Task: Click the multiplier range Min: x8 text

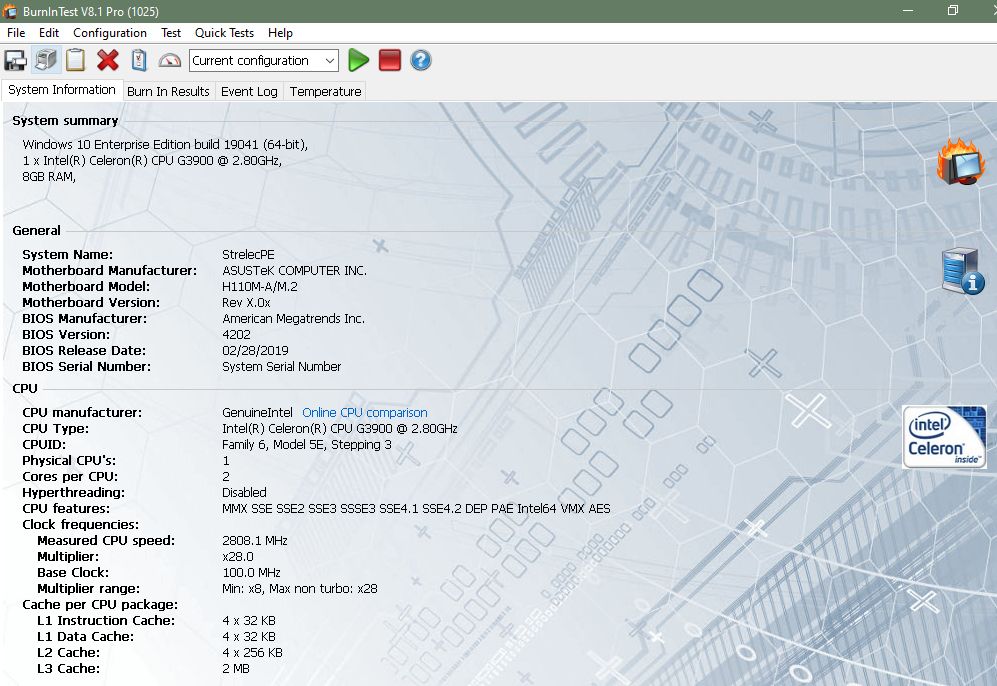Action: pyautogui.click(x=299, y=589)
